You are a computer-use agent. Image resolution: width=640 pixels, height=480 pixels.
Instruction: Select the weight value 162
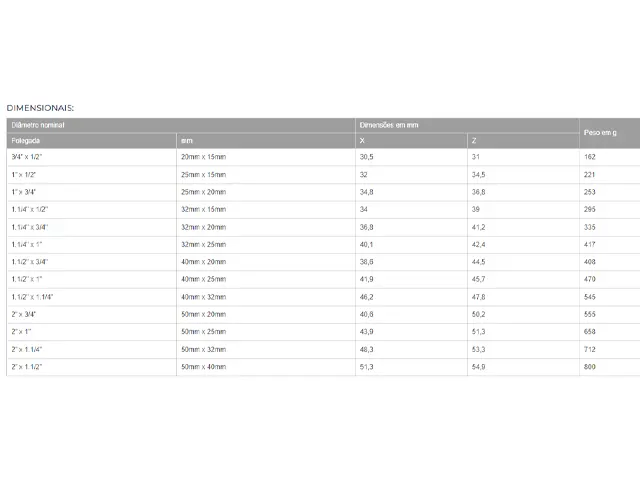(589, 157)
